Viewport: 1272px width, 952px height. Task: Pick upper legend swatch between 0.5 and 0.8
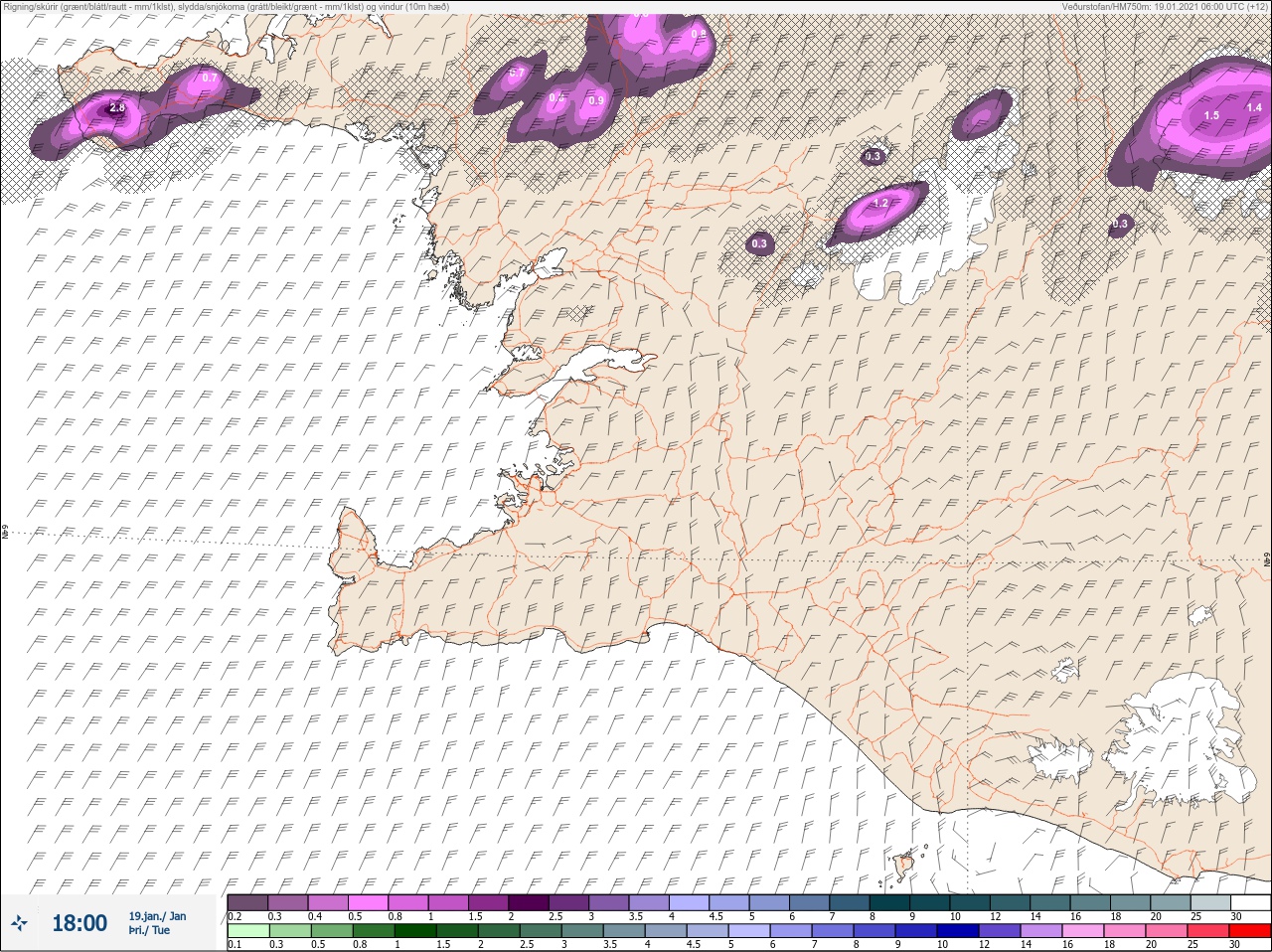(x=370, y=902)
